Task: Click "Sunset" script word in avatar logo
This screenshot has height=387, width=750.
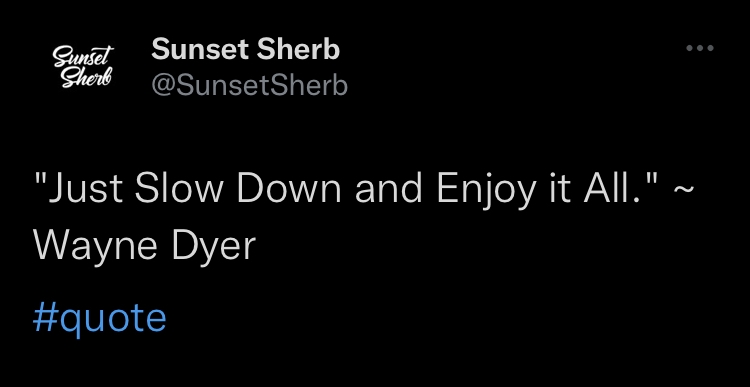Action: pos(84,56)
